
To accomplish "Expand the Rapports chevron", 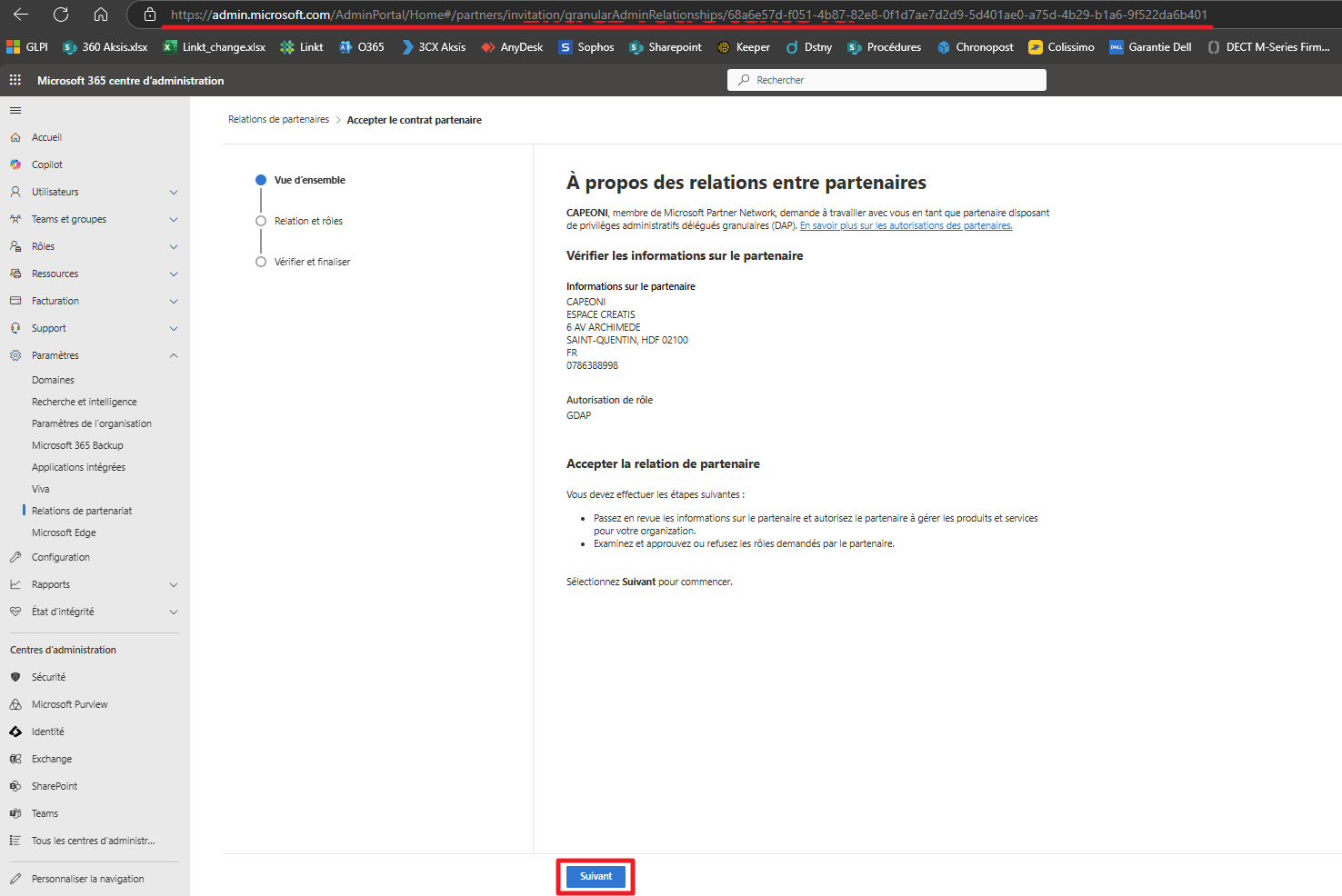I will pyautogui.click(x=174, y=584).
